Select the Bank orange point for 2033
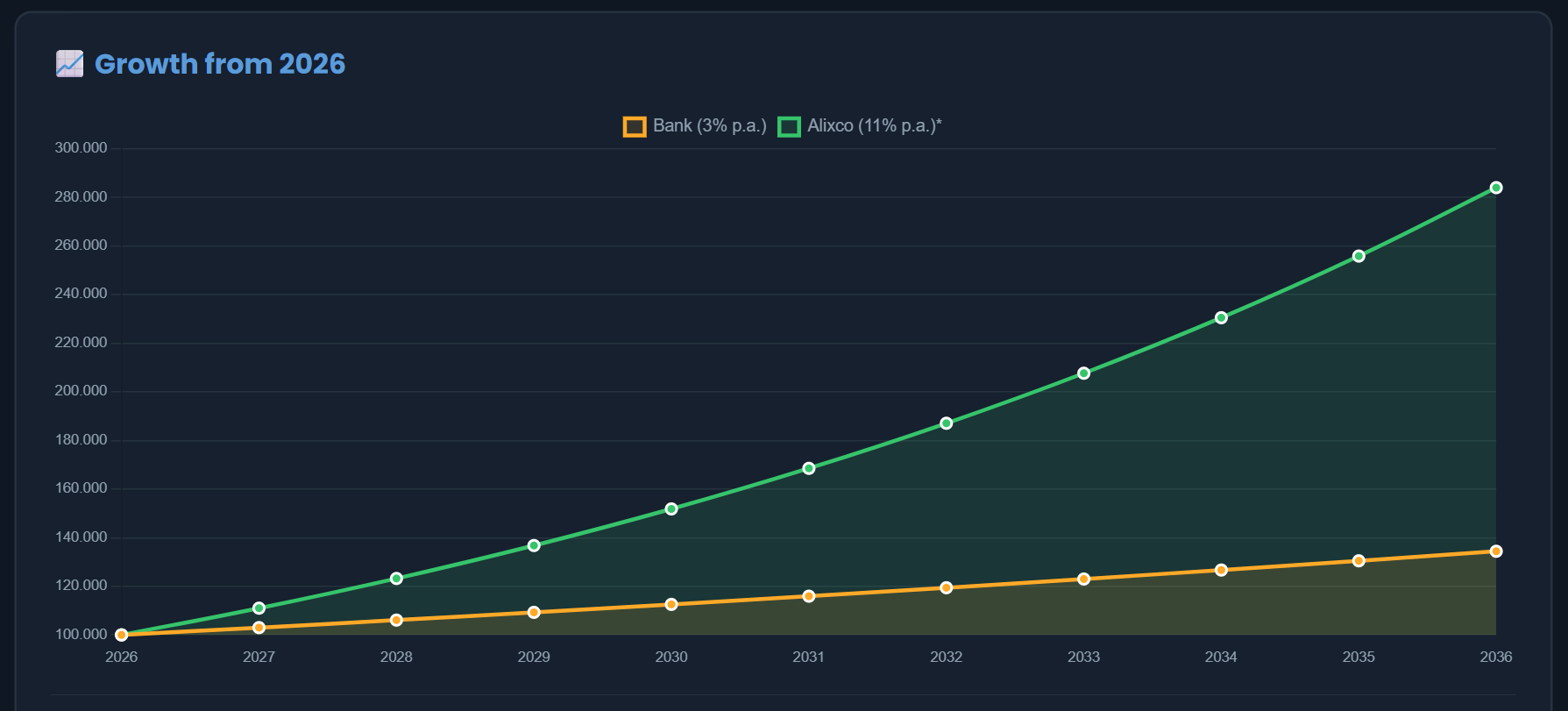 (x=1084, y=579)
